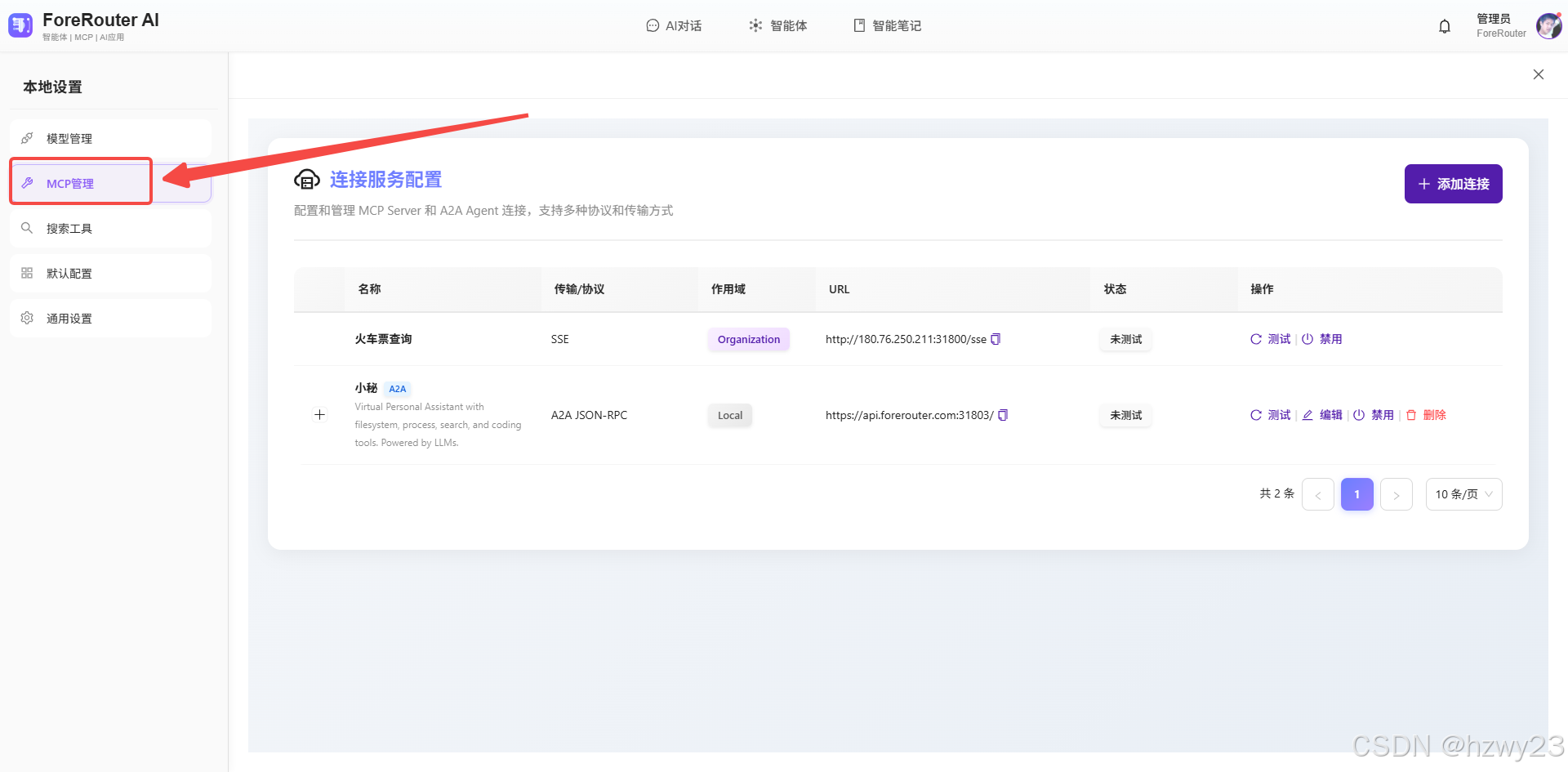
Task: Click the http://180.76.250.211:31800/sse URL text
Action: coord(906,339)
